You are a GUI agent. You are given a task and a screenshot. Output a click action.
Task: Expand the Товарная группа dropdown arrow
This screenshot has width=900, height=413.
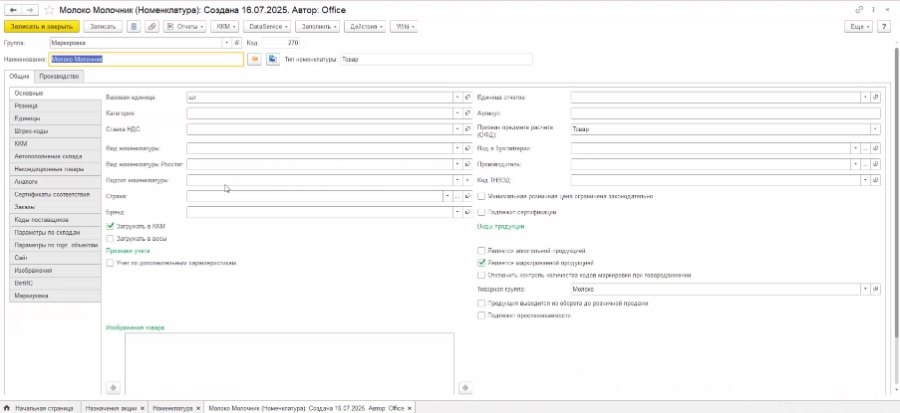[866, 290]
